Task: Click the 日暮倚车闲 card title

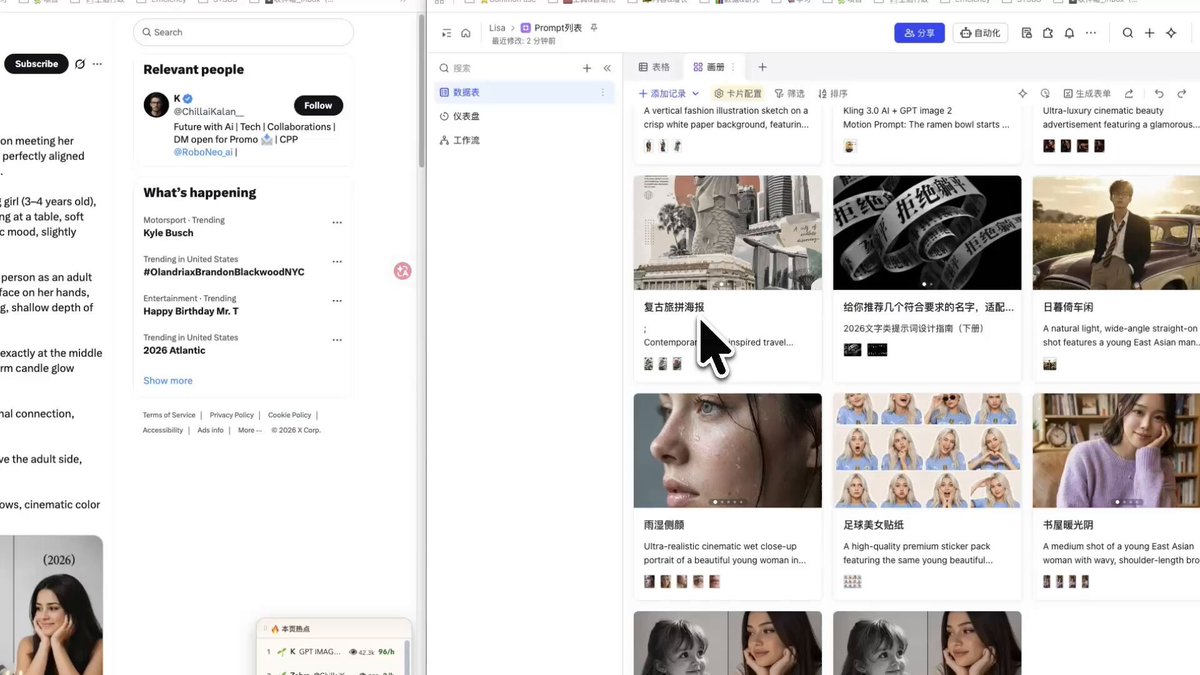Action: point(1068,307)
